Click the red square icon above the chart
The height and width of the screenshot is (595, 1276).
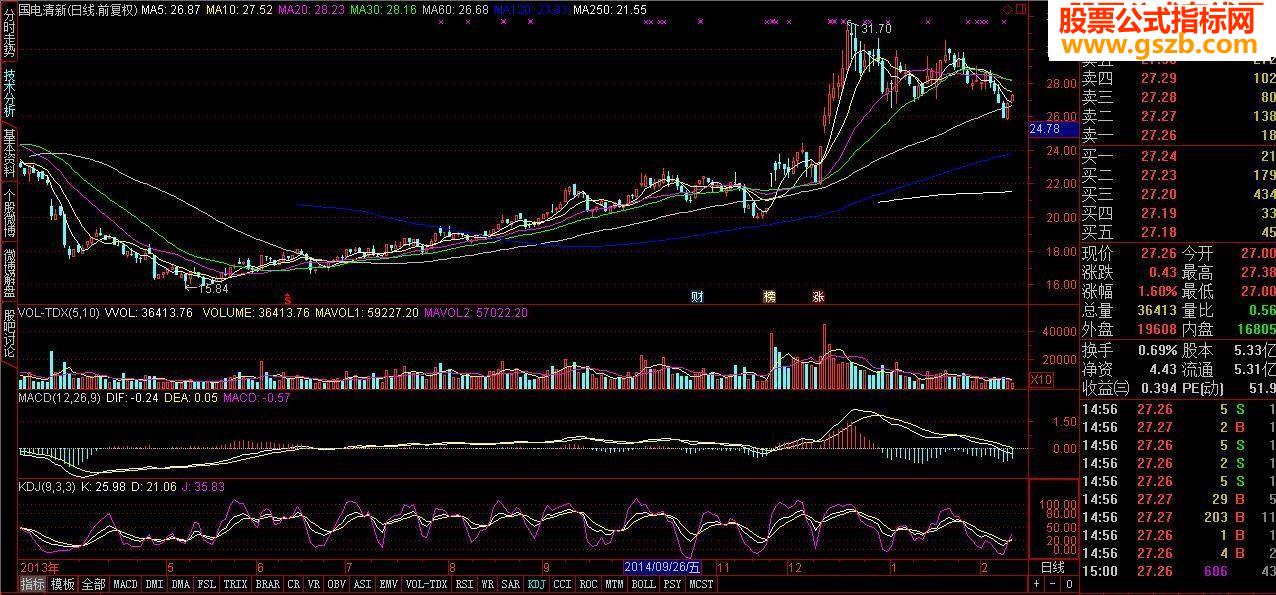(1022, 8)
